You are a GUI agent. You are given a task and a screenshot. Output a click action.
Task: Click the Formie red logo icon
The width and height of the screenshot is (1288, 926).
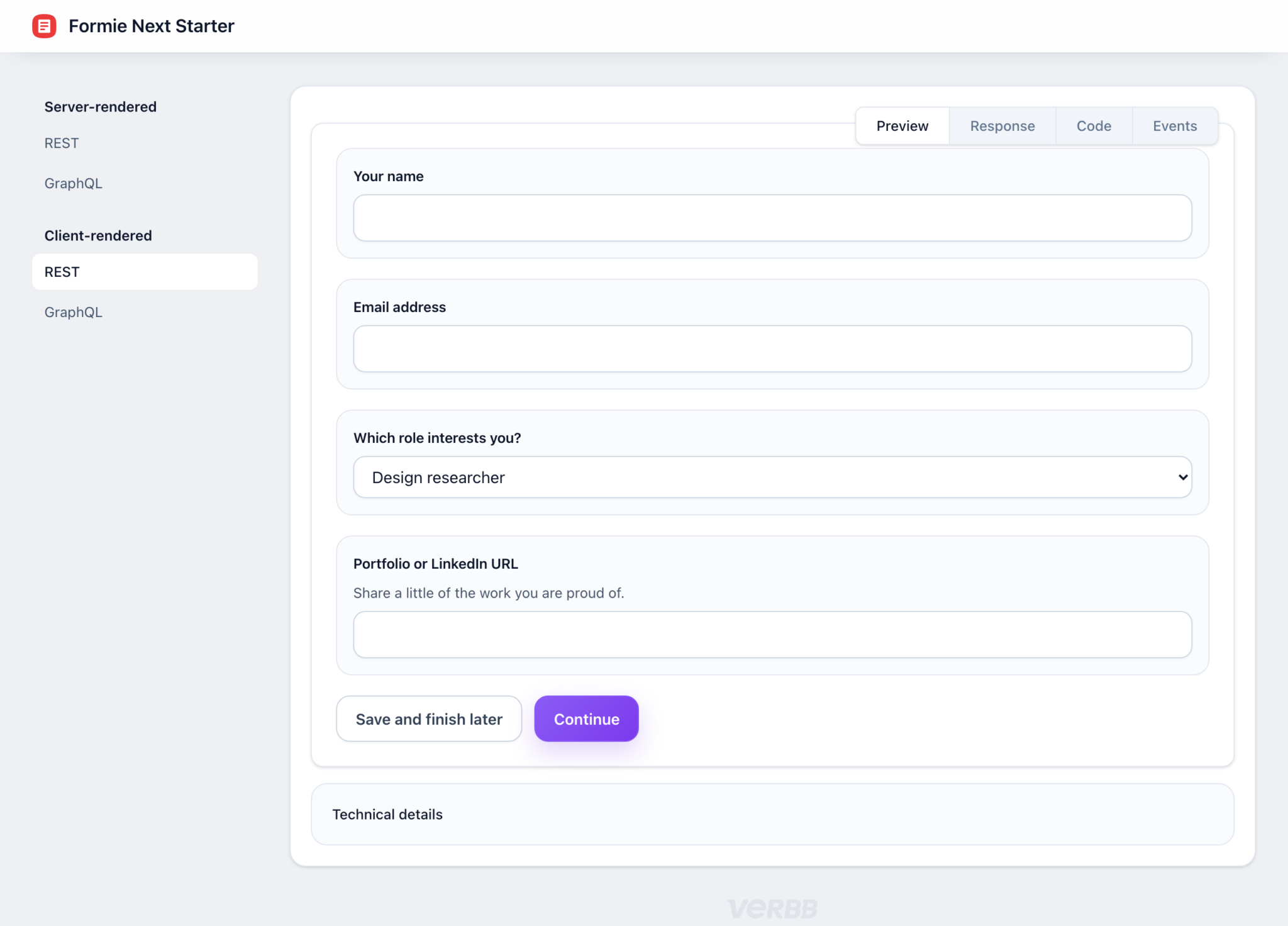click(x=44, y=26)
